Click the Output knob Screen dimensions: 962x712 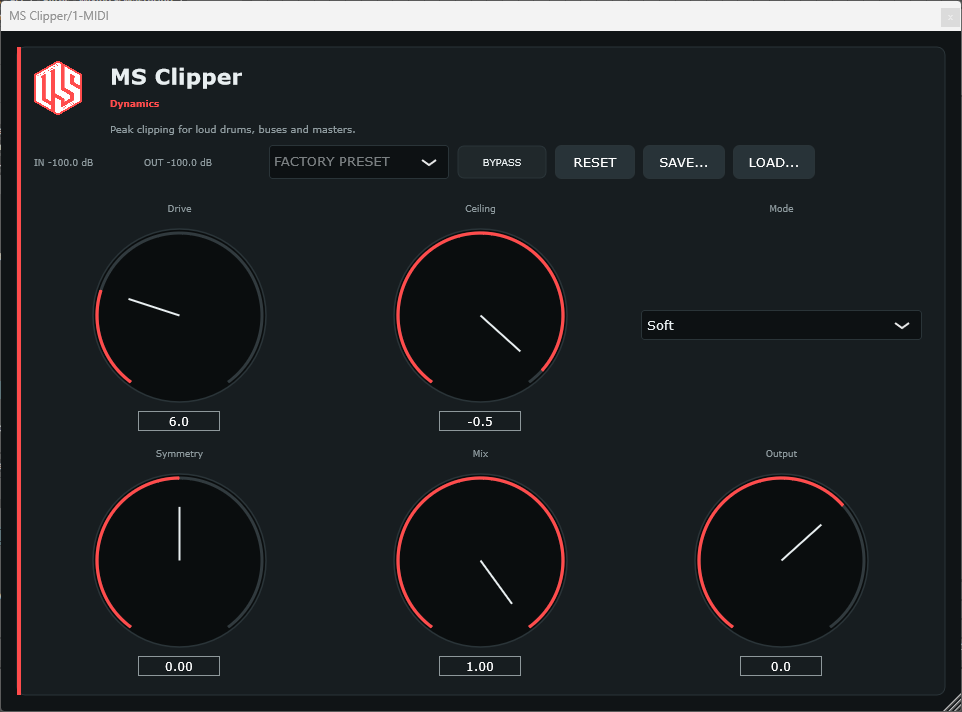point(781,561)
